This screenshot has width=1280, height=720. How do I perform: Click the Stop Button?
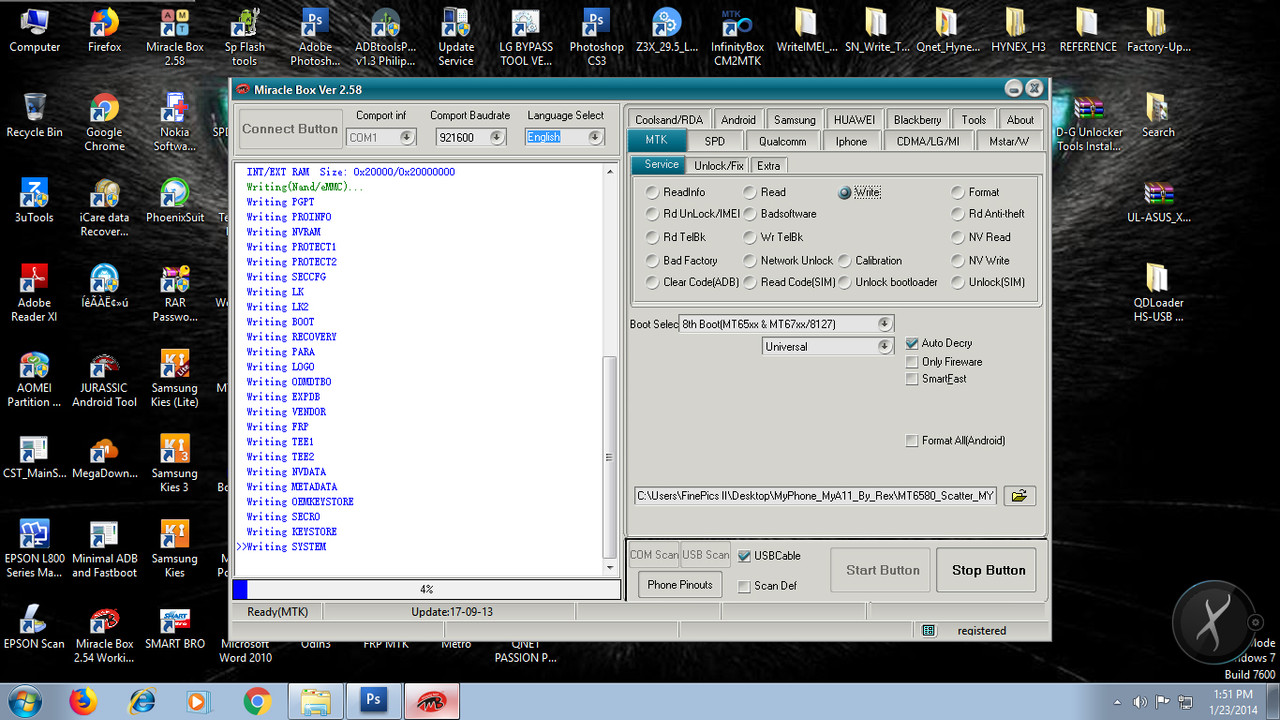988,570
